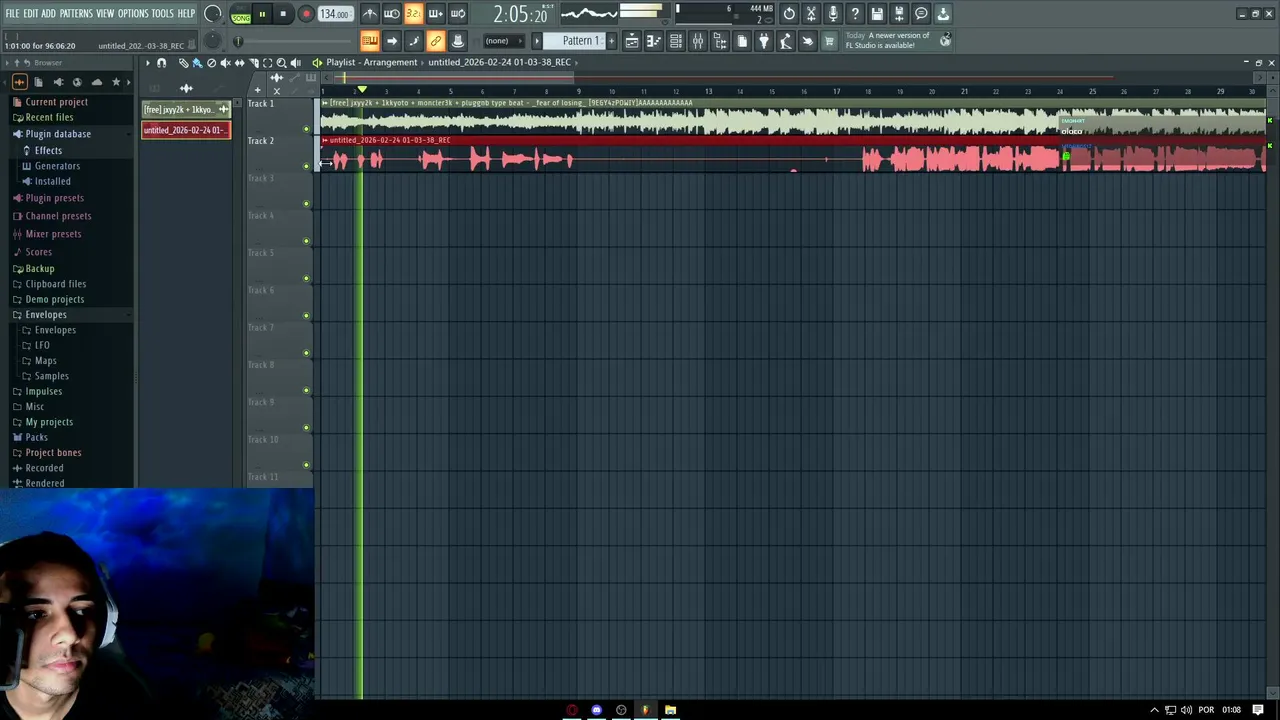The image size is (1280, 720).
Task: Open audio editor scissors icon
Action: [811, 14]
